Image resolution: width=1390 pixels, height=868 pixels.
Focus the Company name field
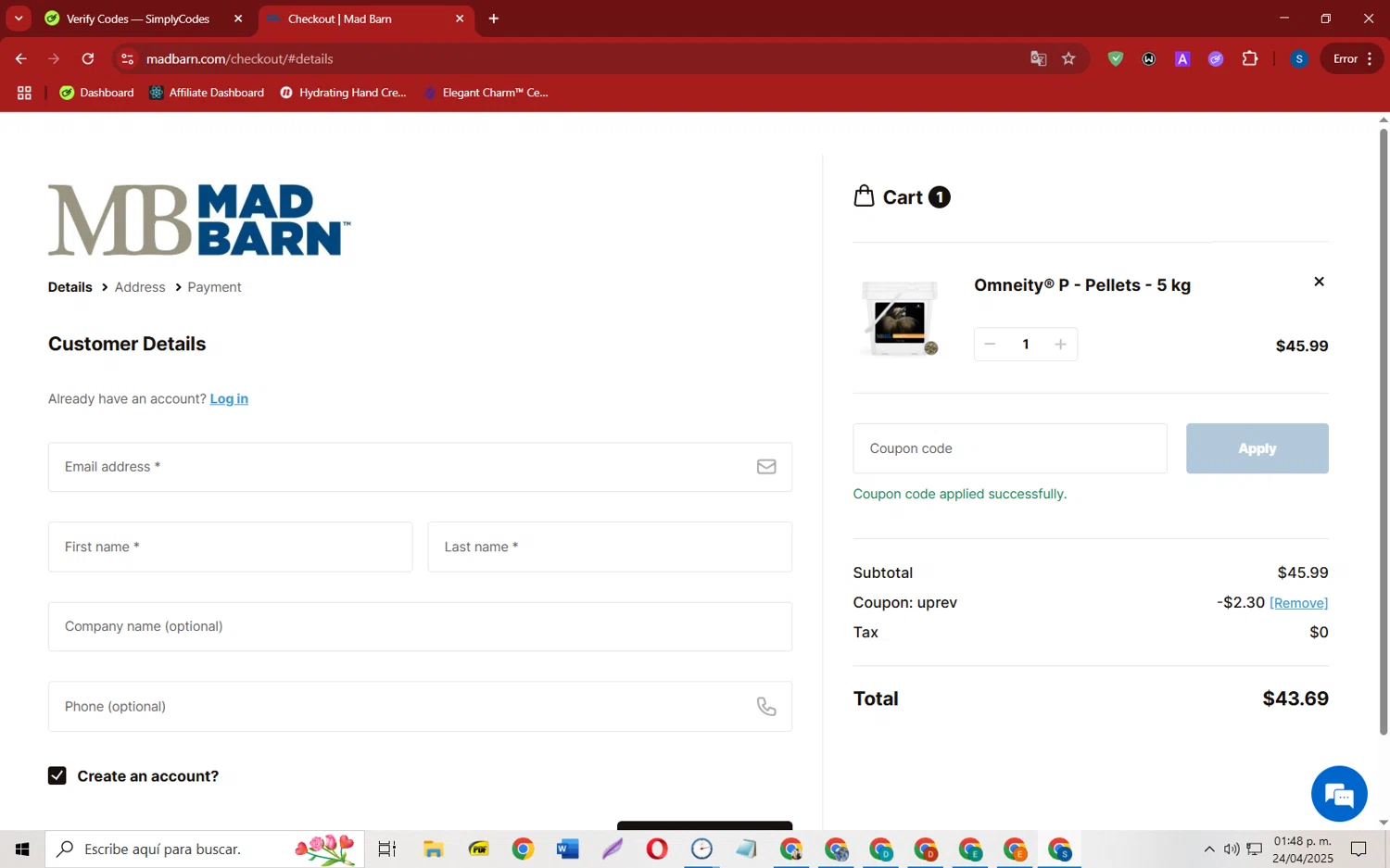coord(420,626)
